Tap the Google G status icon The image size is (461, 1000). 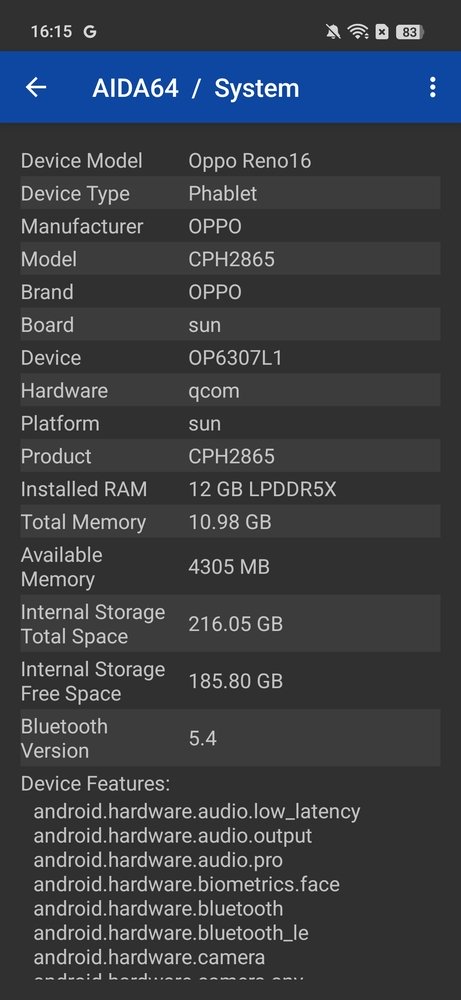pyautogui.click(x=90, y=31)
